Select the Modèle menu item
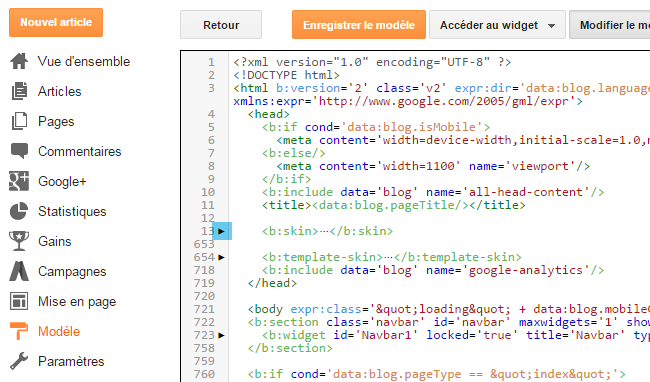650x382 pixels. tap(59, 331)
